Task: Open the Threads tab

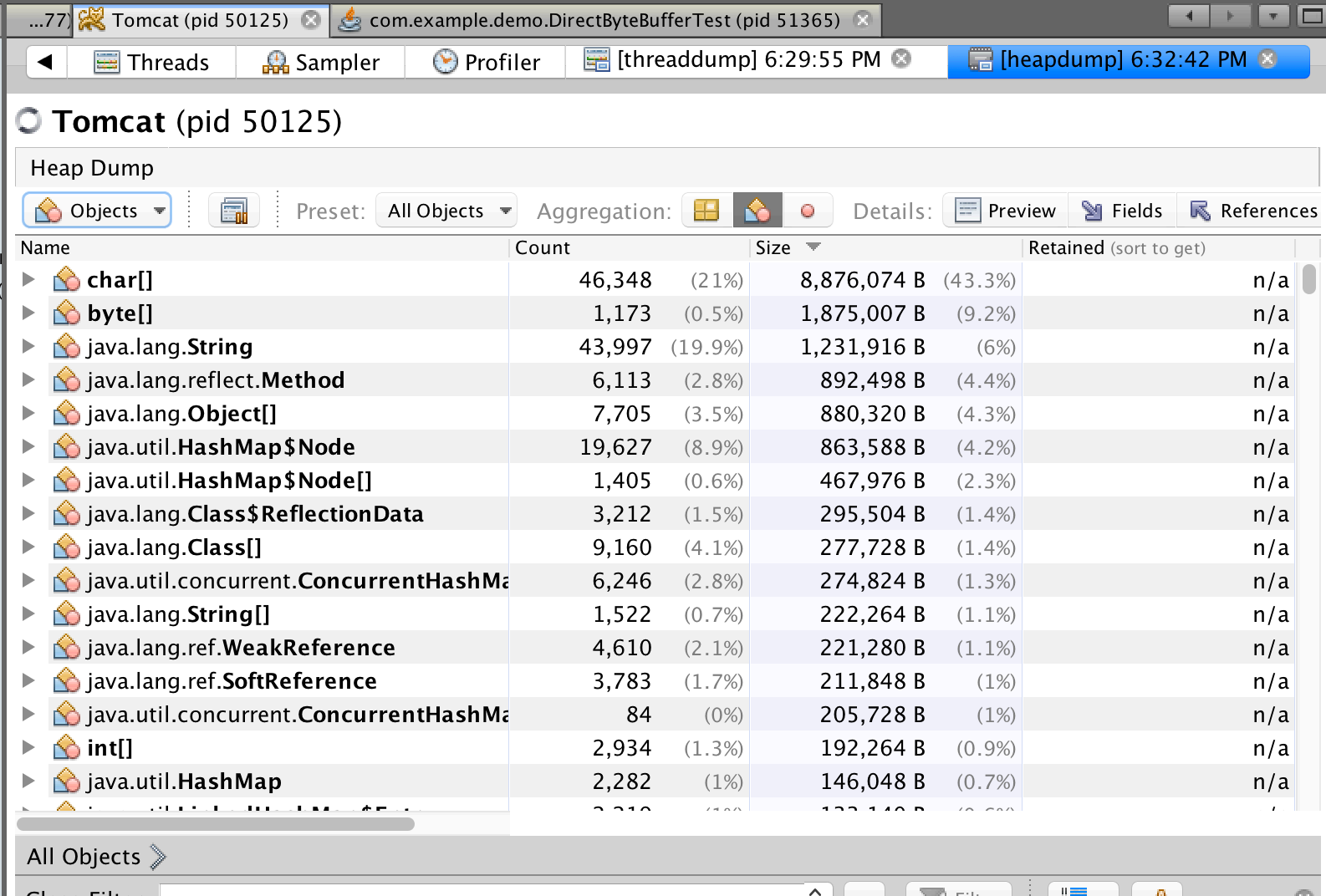Action: tap(151, 62)
